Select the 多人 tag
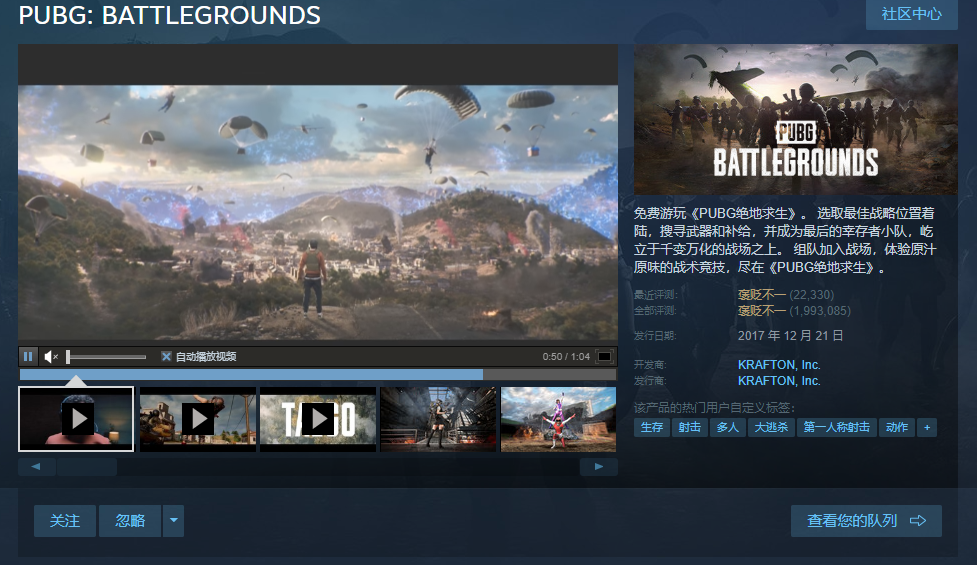 pyautogui.click(x=728, y=427)
